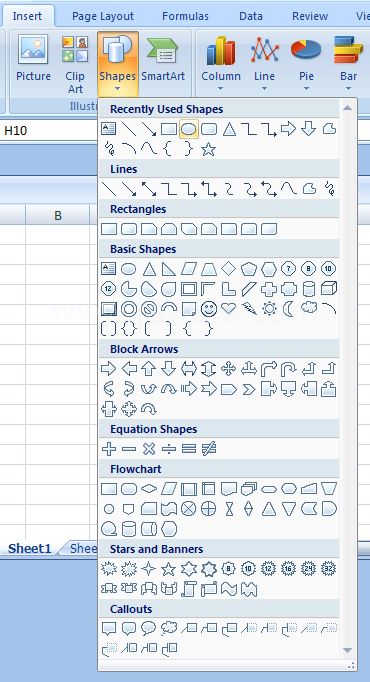Viewport: 370px width, 682px height.
Task: Click the Name Box showing H10
Action: [48, 130]
